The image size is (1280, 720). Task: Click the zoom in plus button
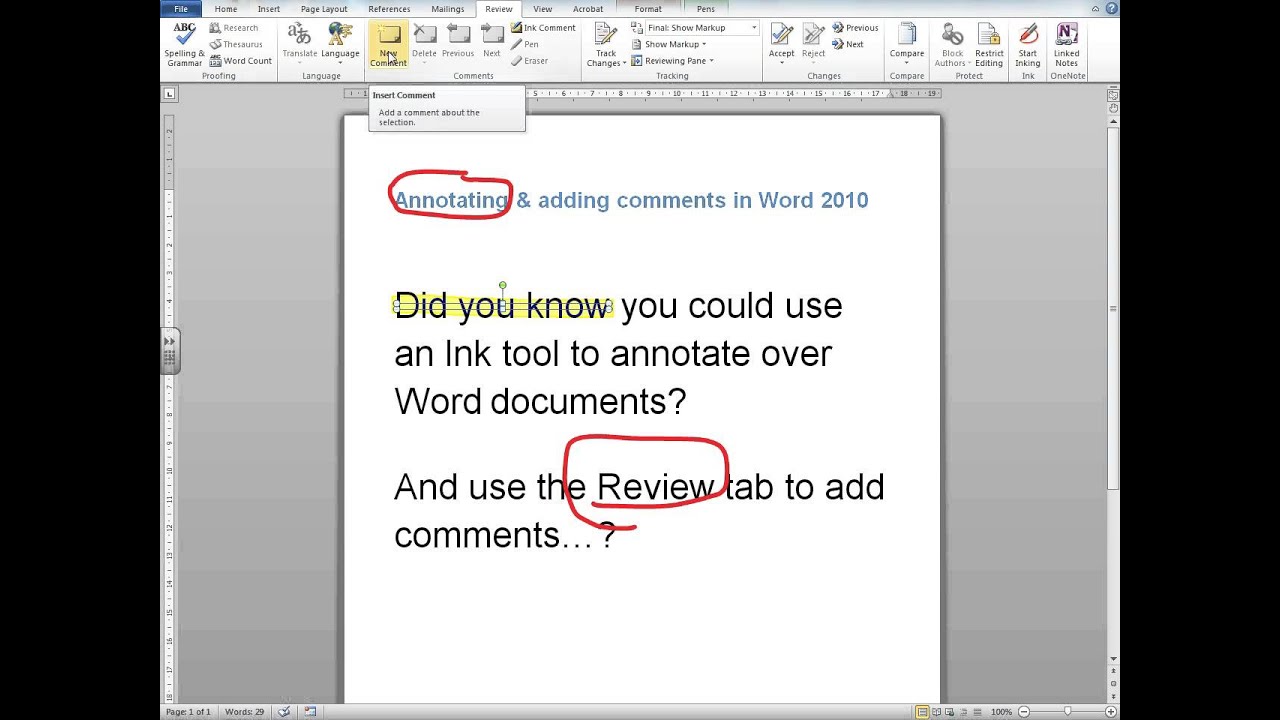pyautogui.click(x=1113, y=712)
